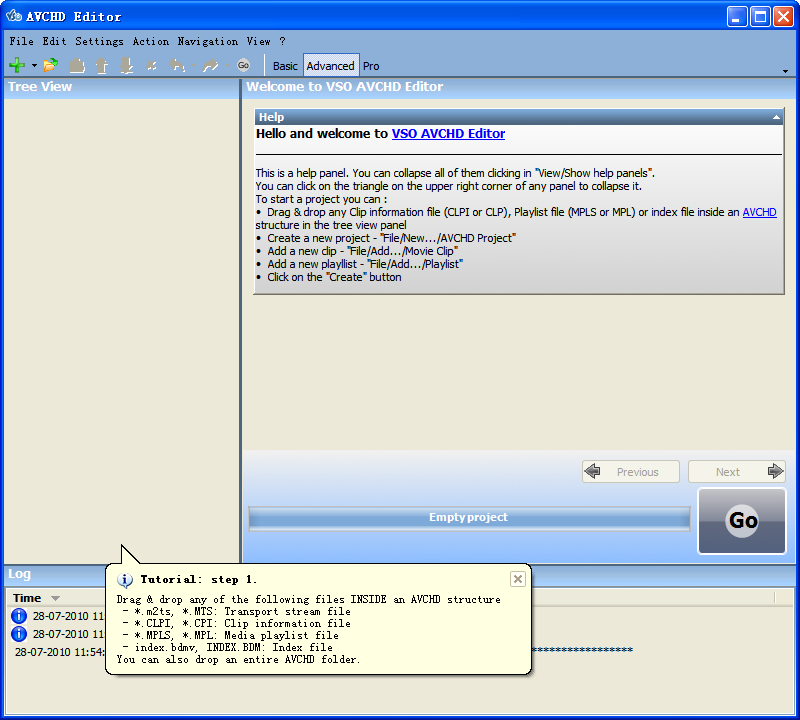This screenshot has width=800, height=720.
Task: Click the open folder icon in toolbar
Action: [51, 65]
